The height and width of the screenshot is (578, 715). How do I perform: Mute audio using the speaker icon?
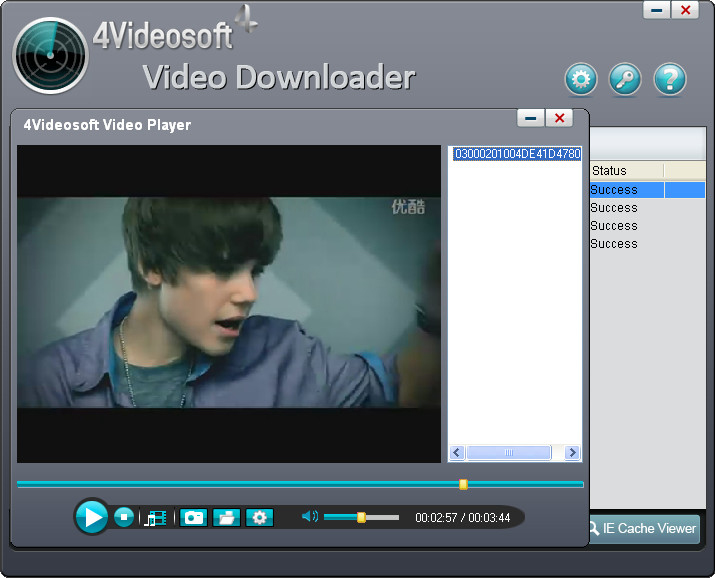click(x=309, y=517)
